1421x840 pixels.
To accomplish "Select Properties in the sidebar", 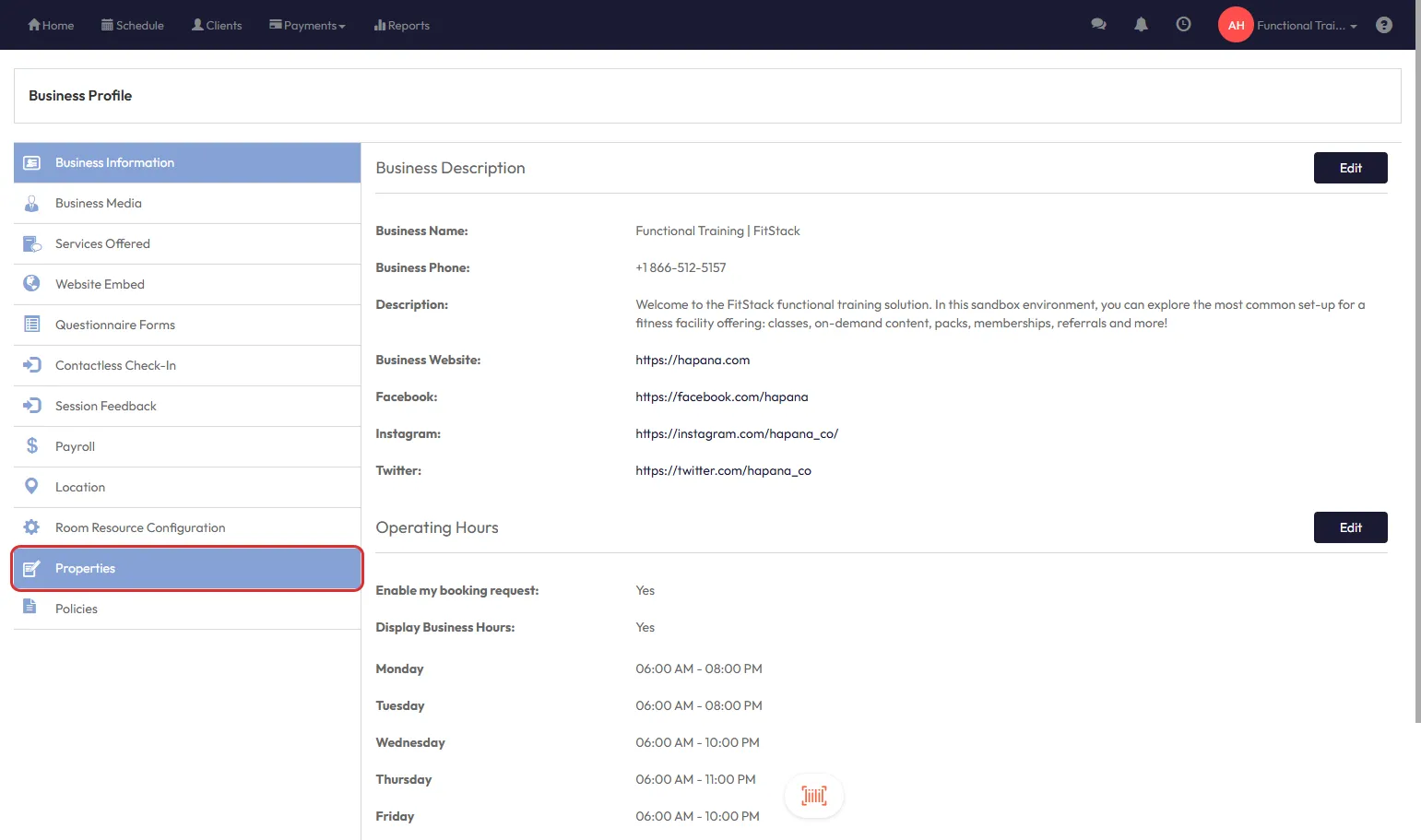I will tap(187, 568).
